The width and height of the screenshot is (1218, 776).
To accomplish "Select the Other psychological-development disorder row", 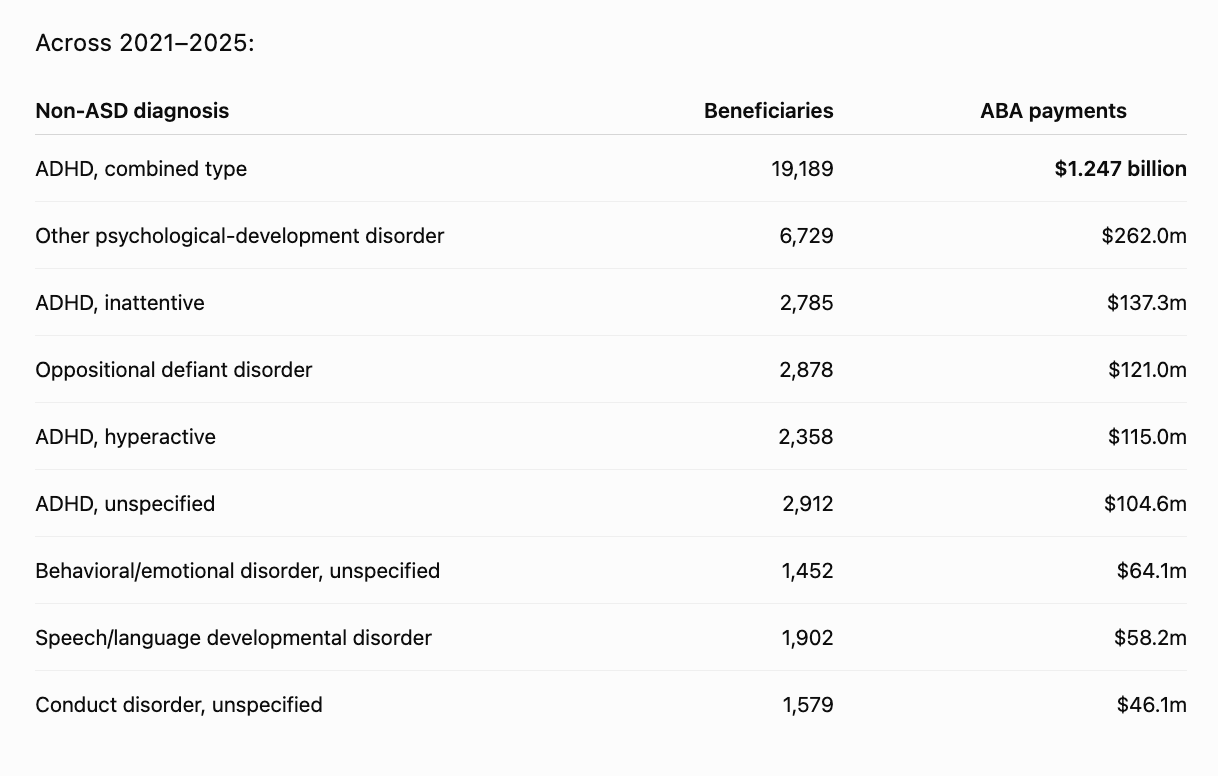I will [611, 236].
